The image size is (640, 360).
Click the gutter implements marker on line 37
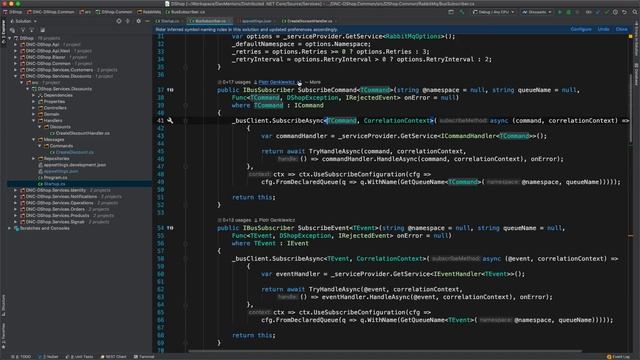[x=170, y=90]
